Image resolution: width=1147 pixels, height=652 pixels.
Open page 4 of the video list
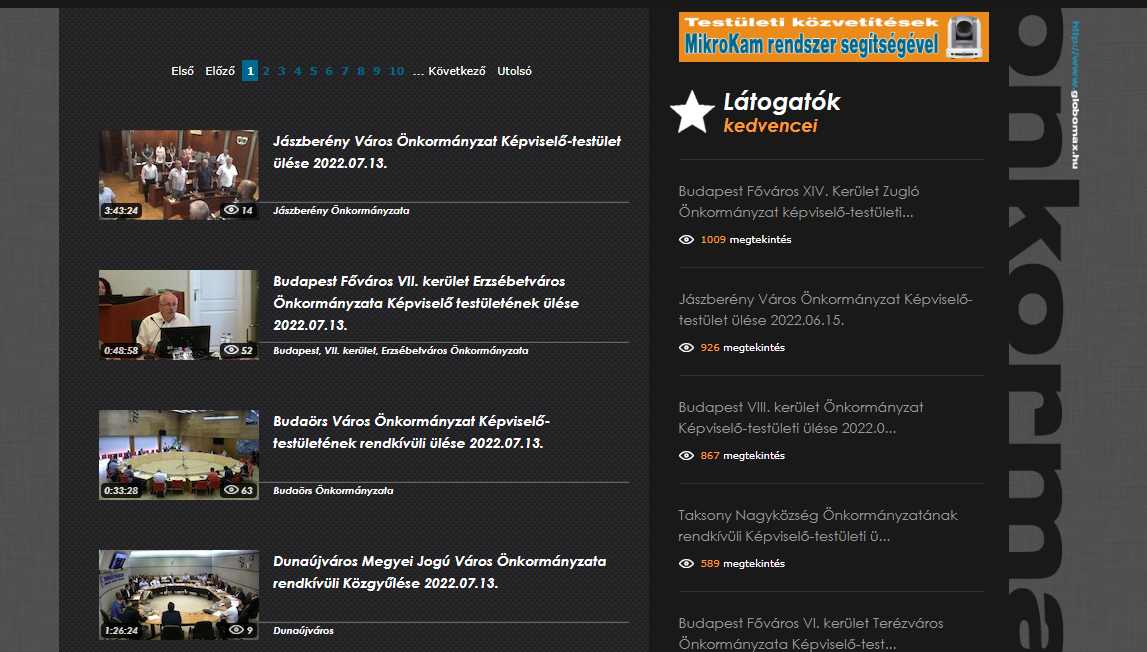point(298,71)
